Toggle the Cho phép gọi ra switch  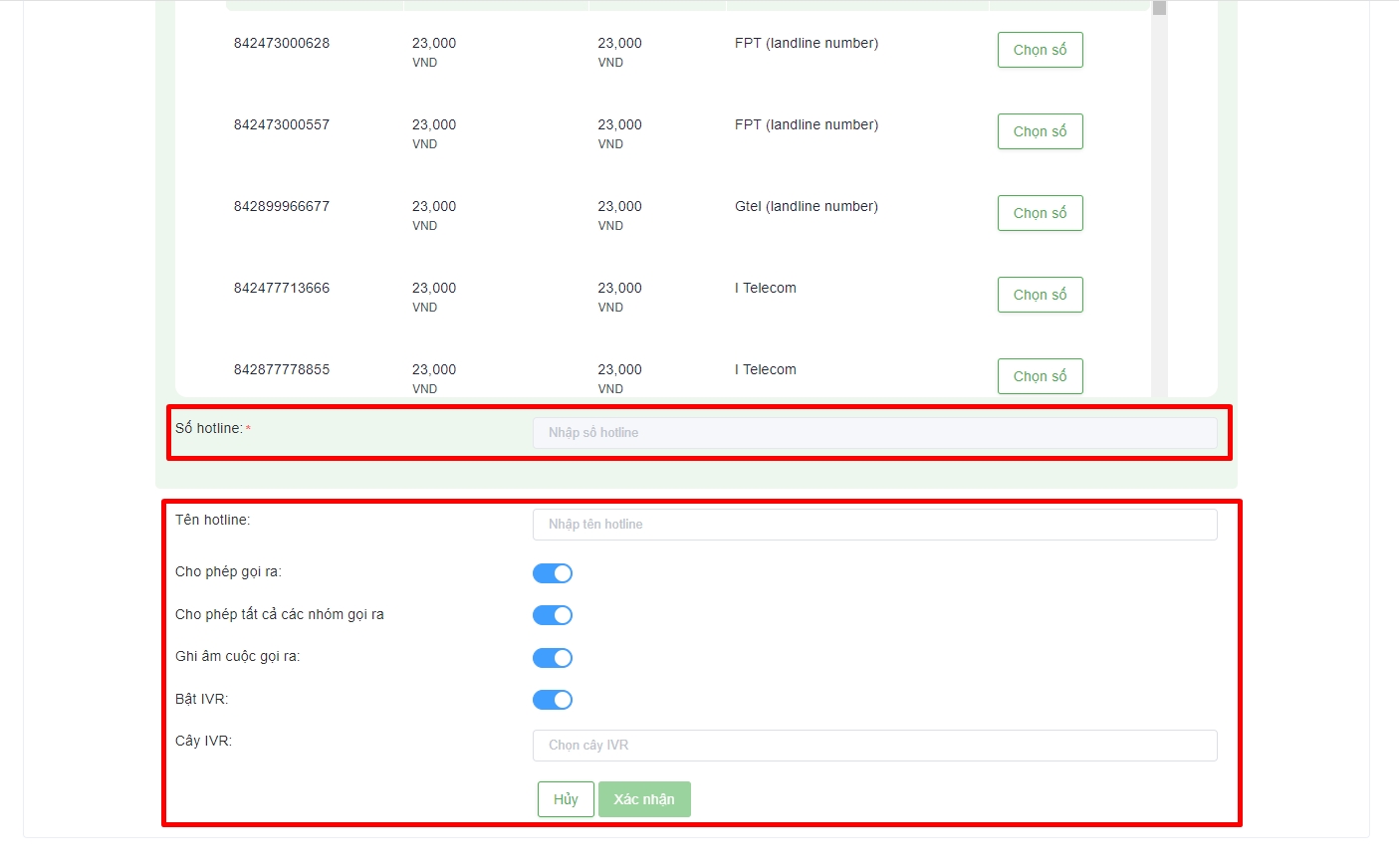(x=552, y=573)
